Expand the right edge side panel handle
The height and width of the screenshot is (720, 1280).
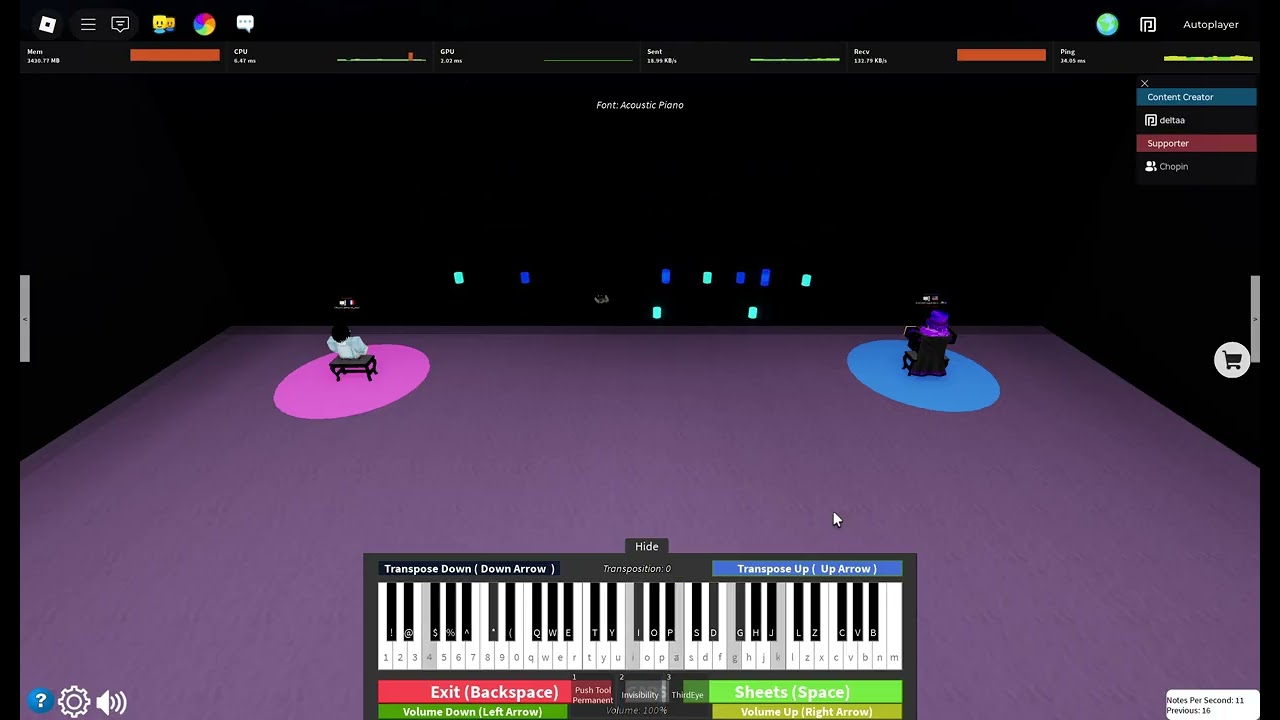coord(1255,319)
